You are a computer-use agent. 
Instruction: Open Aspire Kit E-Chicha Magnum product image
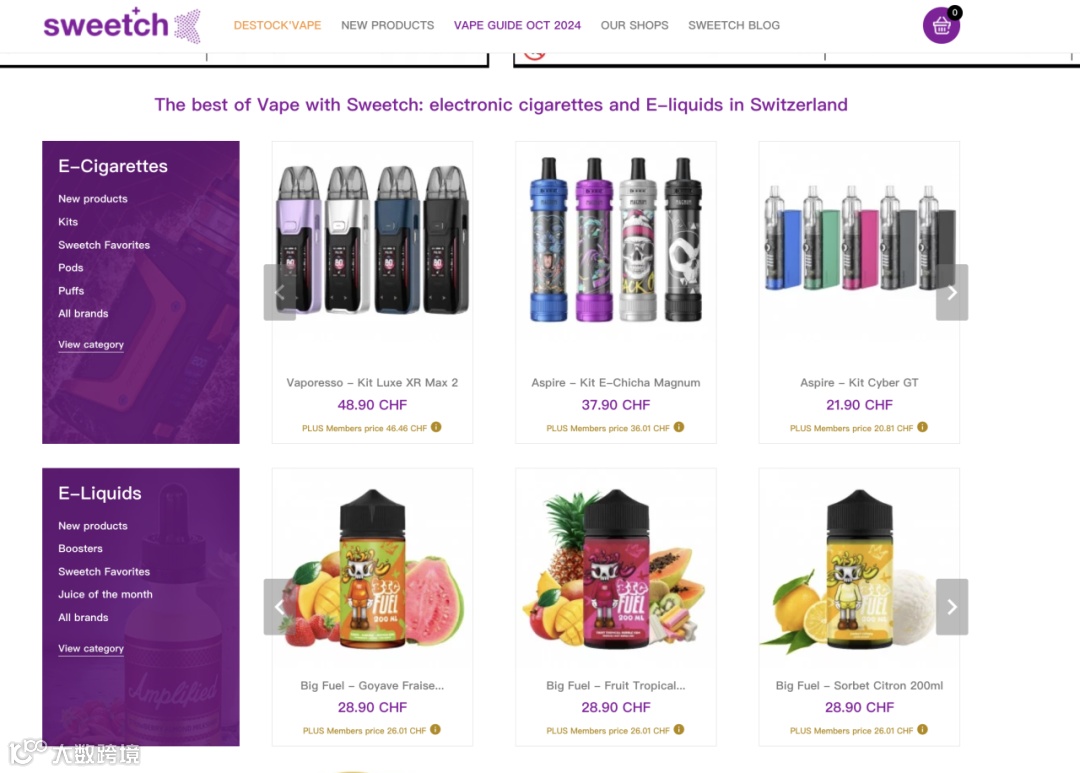click(616, 239)
